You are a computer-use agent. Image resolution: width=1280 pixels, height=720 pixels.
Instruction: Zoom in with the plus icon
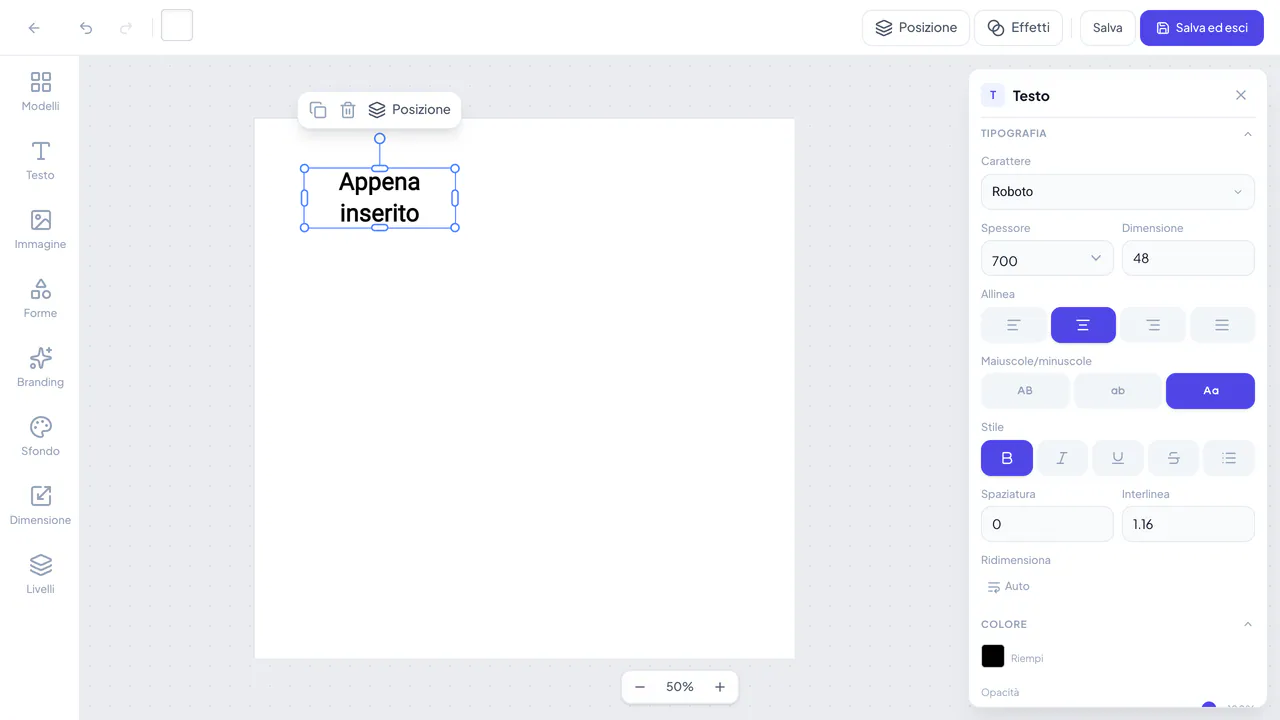click(720, 687)
